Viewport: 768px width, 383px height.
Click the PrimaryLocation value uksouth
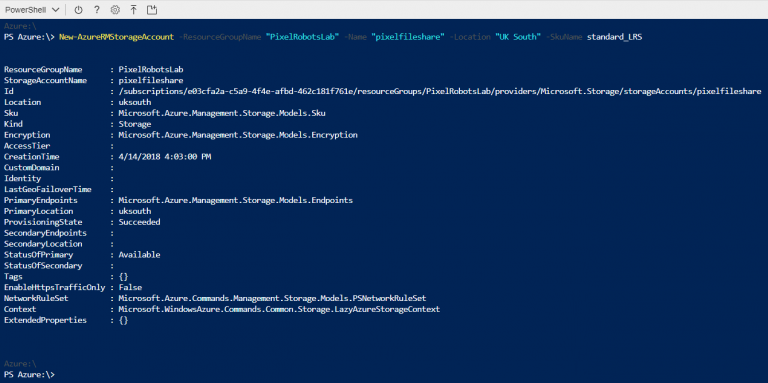point(135,211)
